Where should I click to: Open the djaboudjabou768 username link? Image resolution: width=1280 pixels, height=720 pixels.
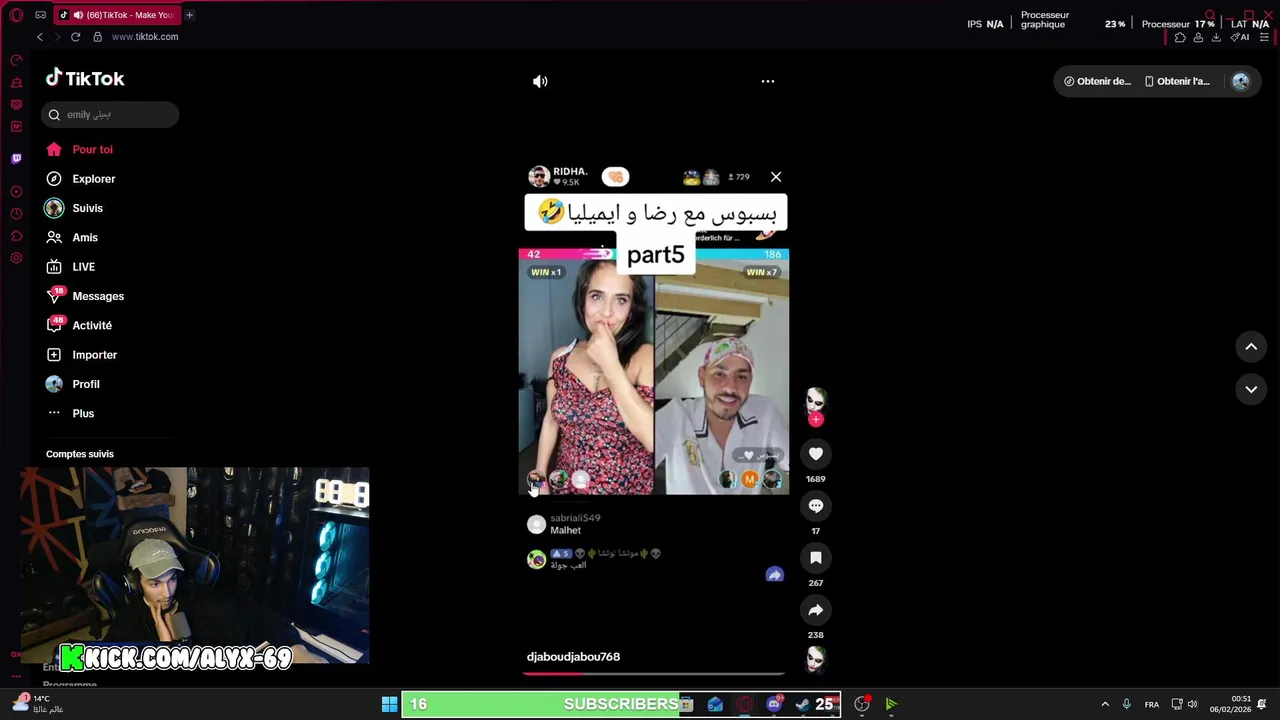click(573, 657)
